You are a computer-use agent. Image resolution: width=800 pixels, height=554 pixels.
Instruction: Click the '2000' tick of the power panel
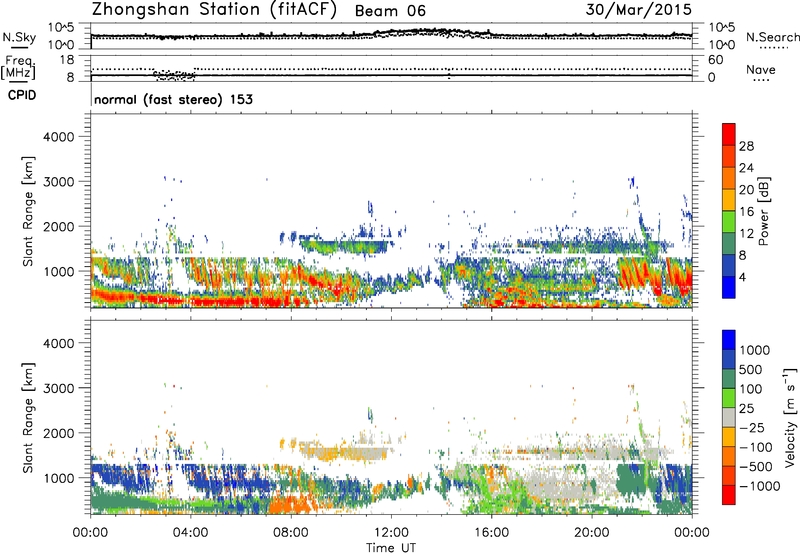[59, 226]
